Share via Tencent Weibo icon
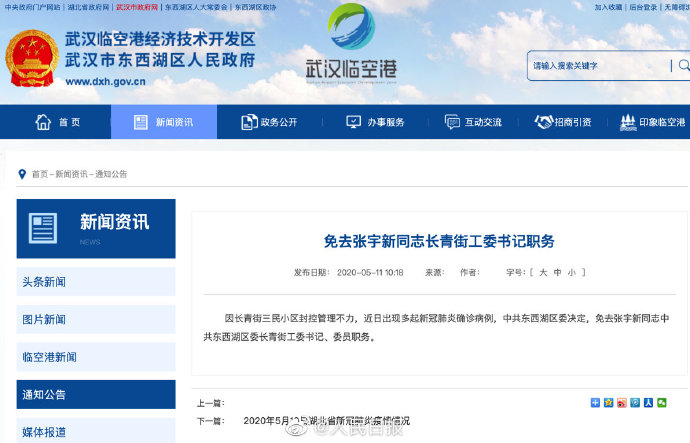 pos(635,403)
